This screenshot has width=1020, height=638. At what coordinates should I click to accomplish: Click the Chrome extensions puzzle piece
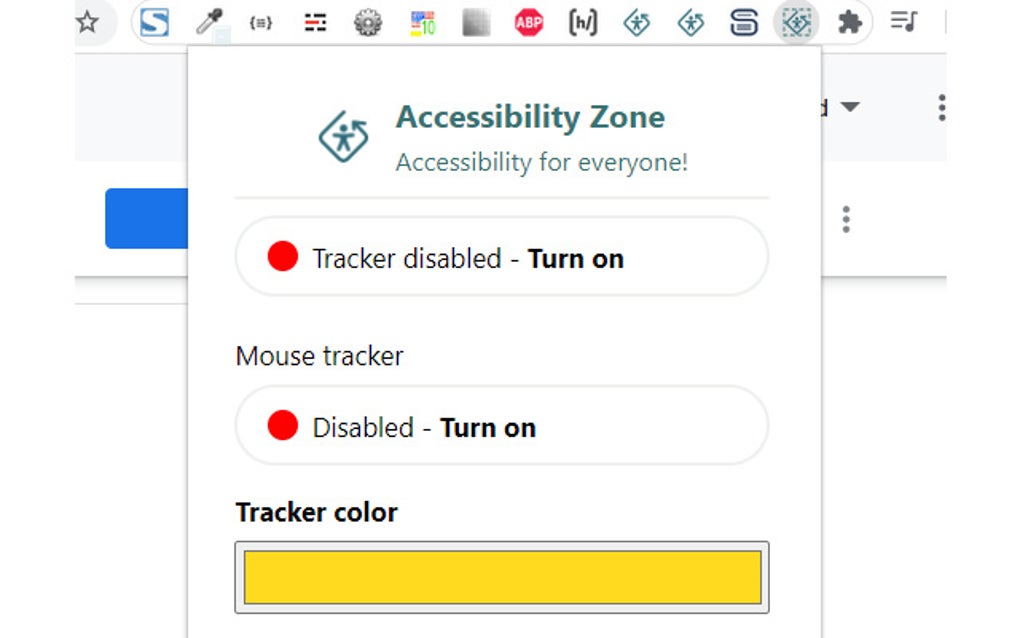tap(849, 23)
